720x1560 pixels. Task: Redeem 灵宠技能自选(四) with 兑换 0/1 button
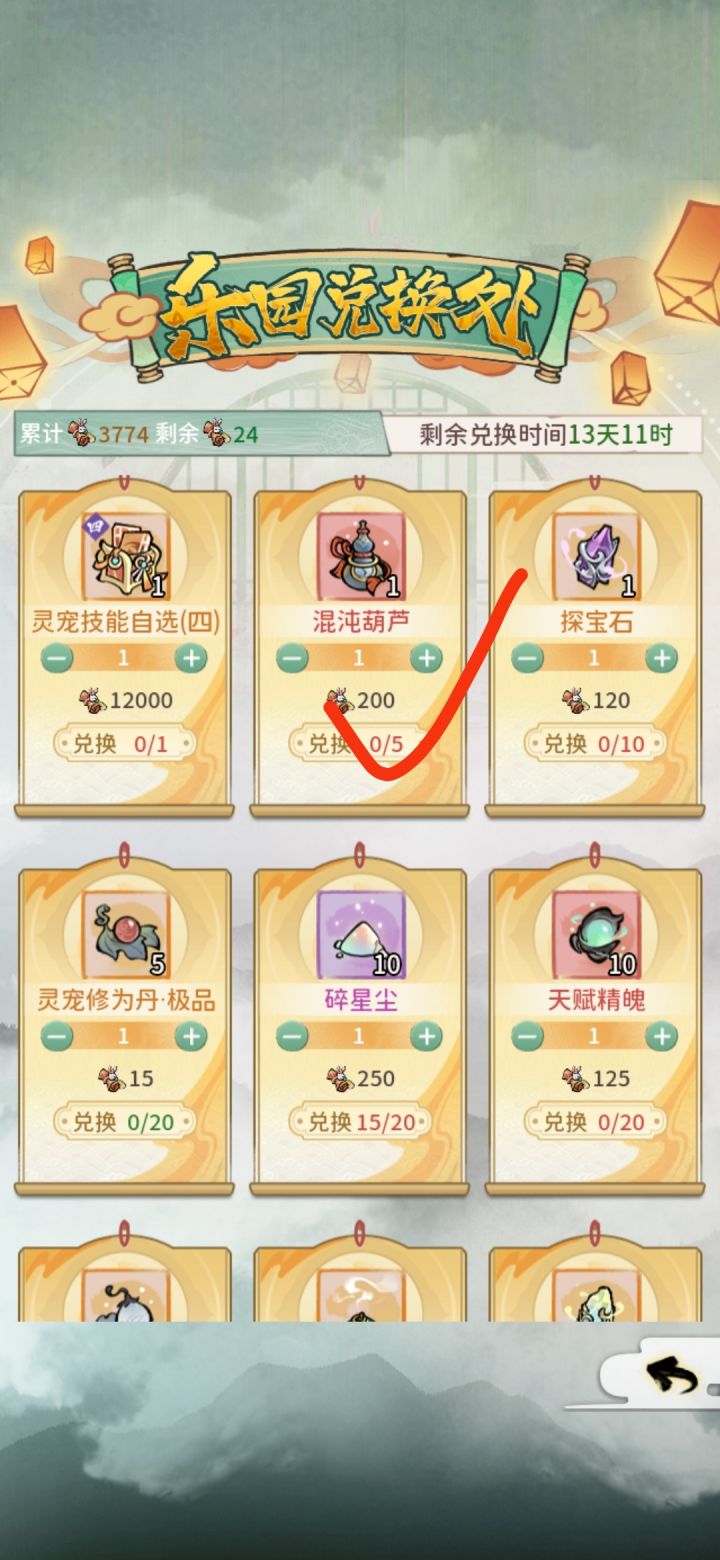click(x=124, y=744)
